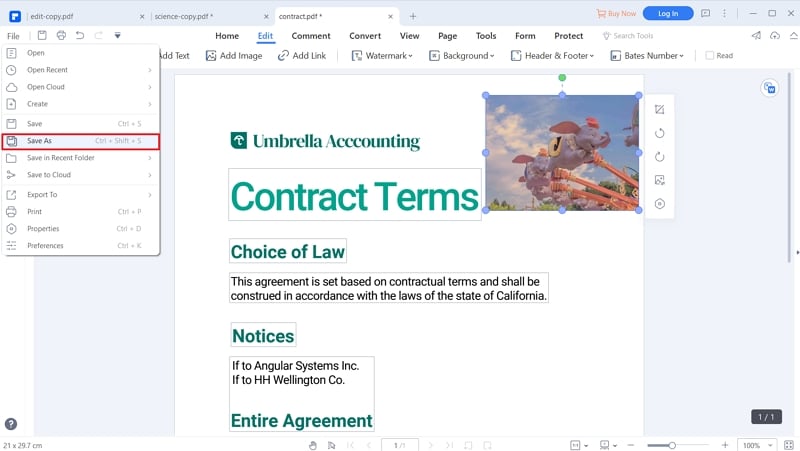The height and width of the screenshot is (451, 800).
Task: Open the View ribbon tab
Action: coord(409,36)
